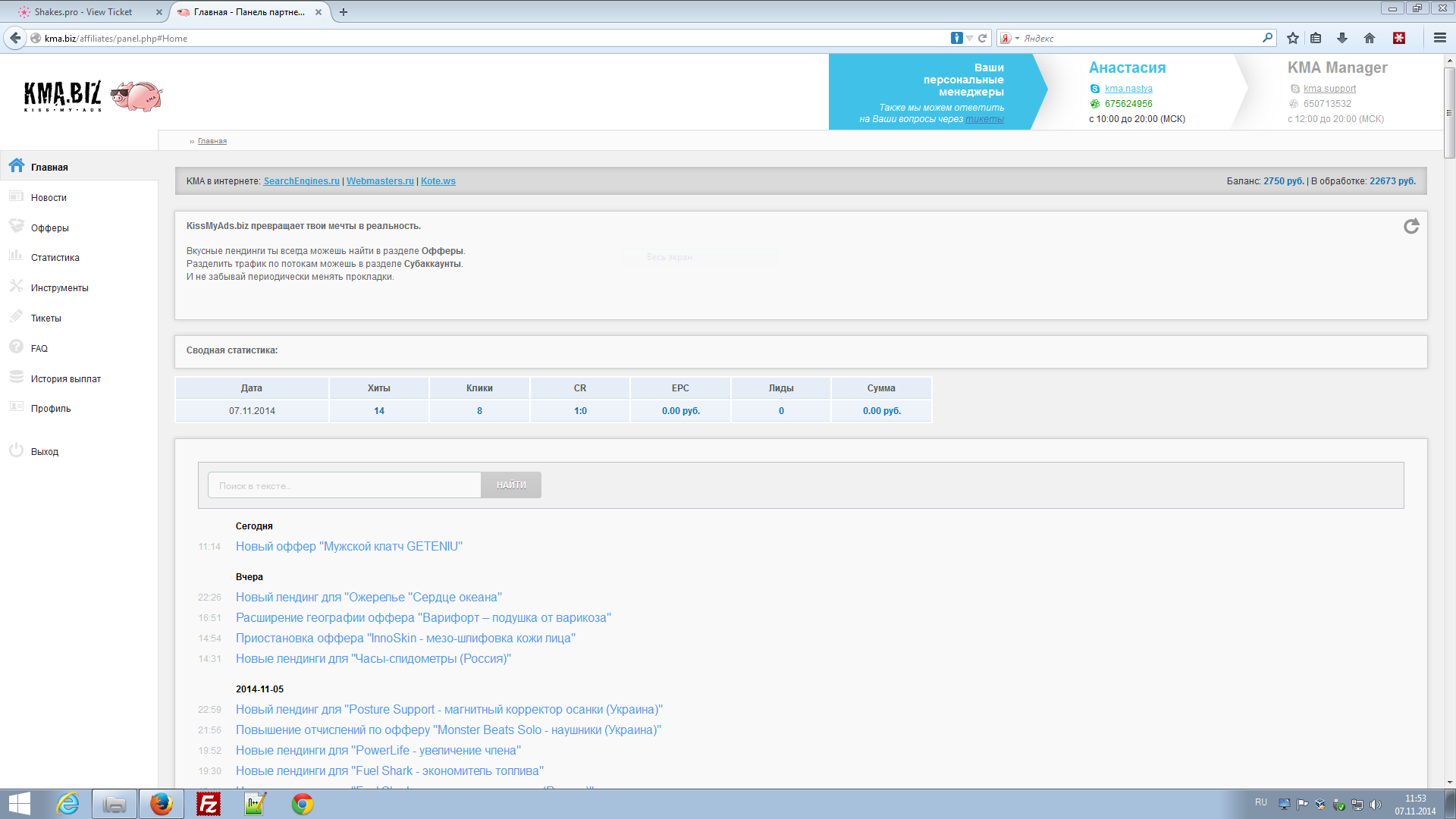The height and width of the screenshot is (819, 1456).
Task: Bookmark page with star icon
Action: (x=1293, y=38)
